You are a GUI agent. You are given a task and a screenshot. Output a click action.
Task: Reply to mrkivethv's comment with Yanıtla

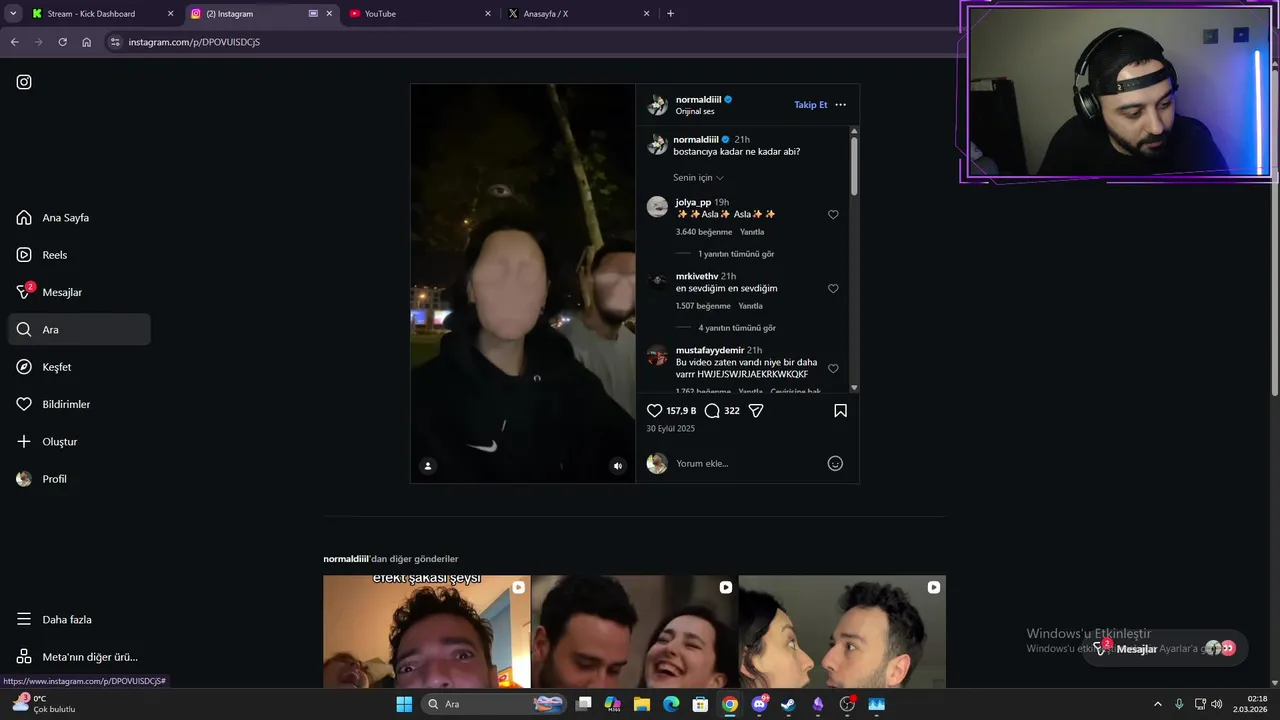pos(750,306)
